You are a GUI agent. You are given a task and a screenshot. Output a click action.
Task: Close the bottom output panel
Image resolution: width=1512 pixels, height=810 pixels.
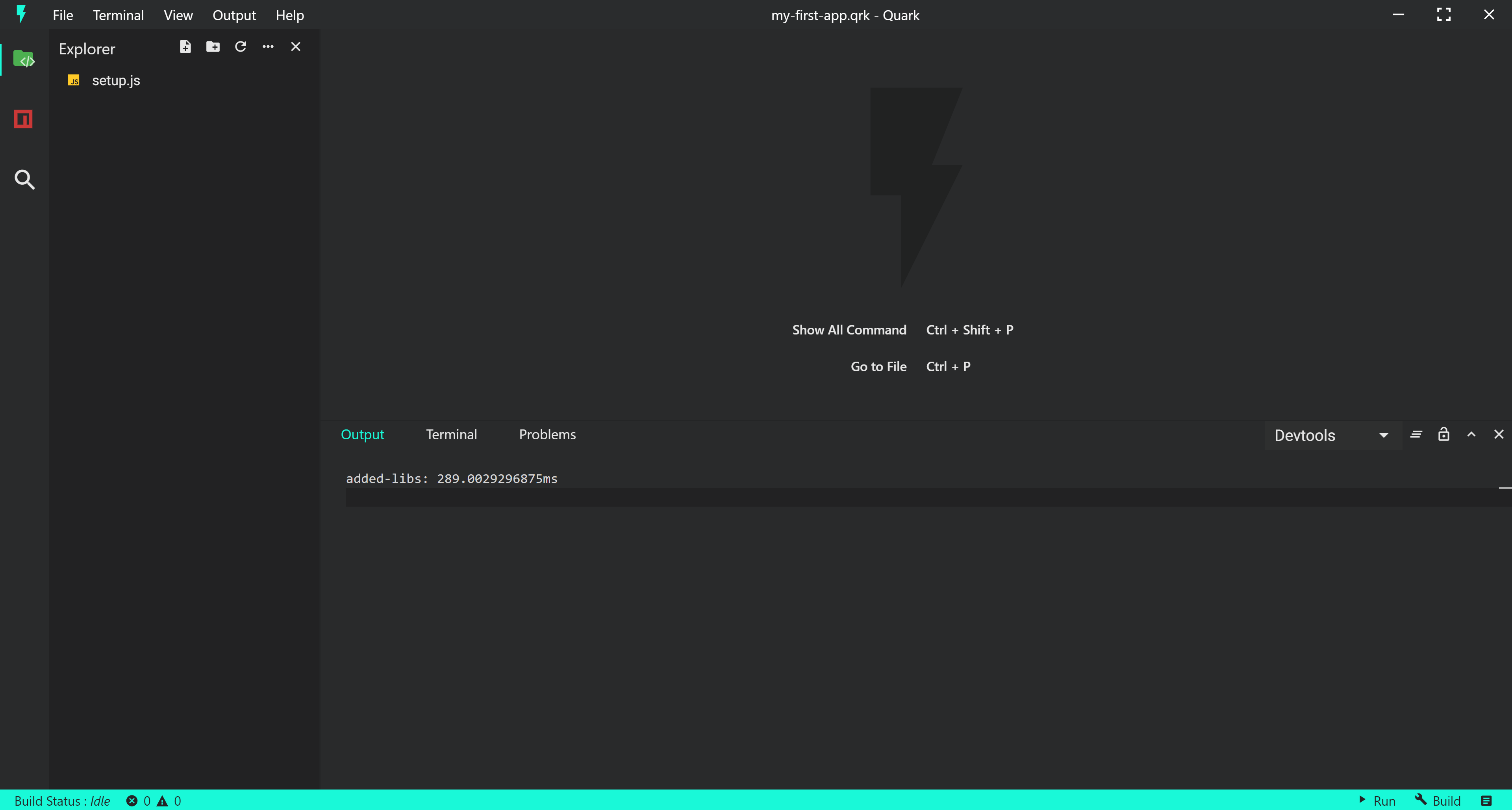1499,434
